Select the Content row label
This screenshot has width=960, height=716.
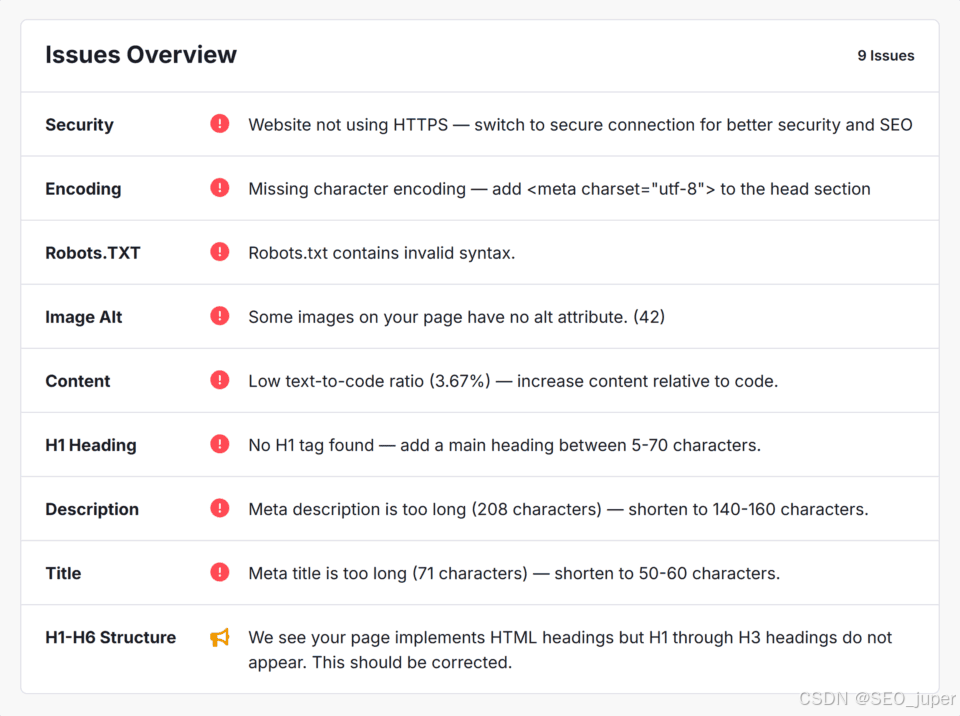(x=78, y=381)
